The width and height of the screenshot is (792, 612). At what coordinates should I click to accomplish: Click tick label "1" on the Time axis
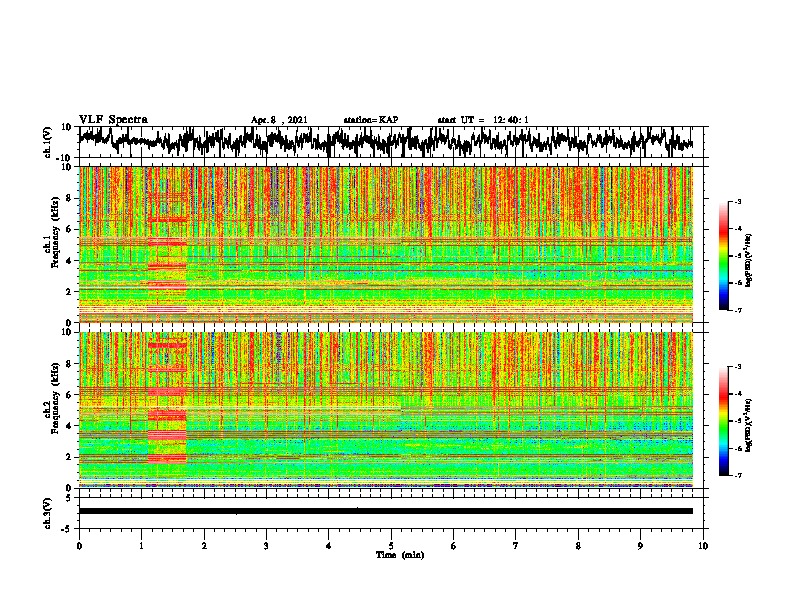142,546
